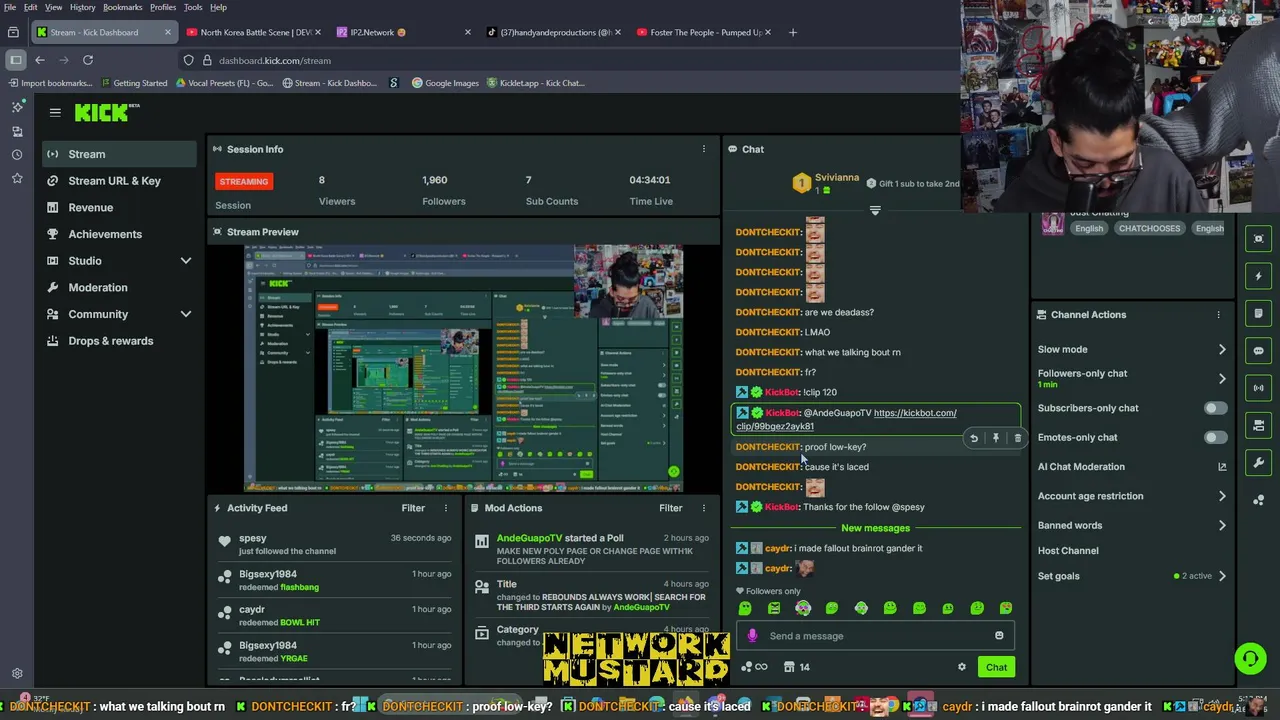The width and height of the screenshot is (1280, 720).
Task: Delete the highlighted KickBot chat message
Action: point(1018,438)
